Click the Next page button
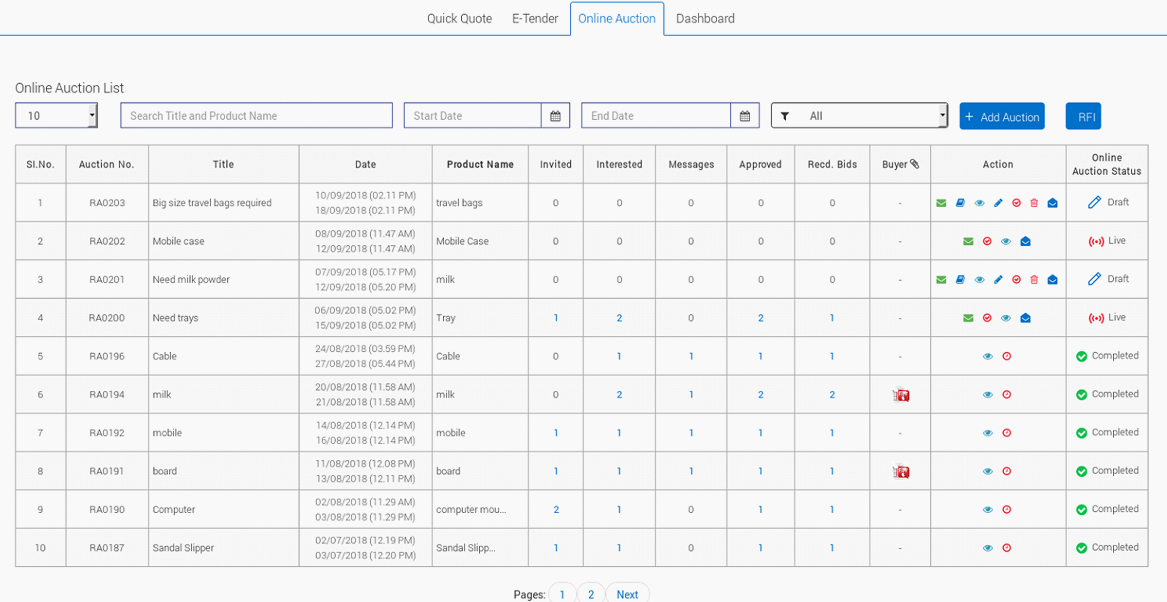Viewport: 1167px width, 602px height. [627, 594]
